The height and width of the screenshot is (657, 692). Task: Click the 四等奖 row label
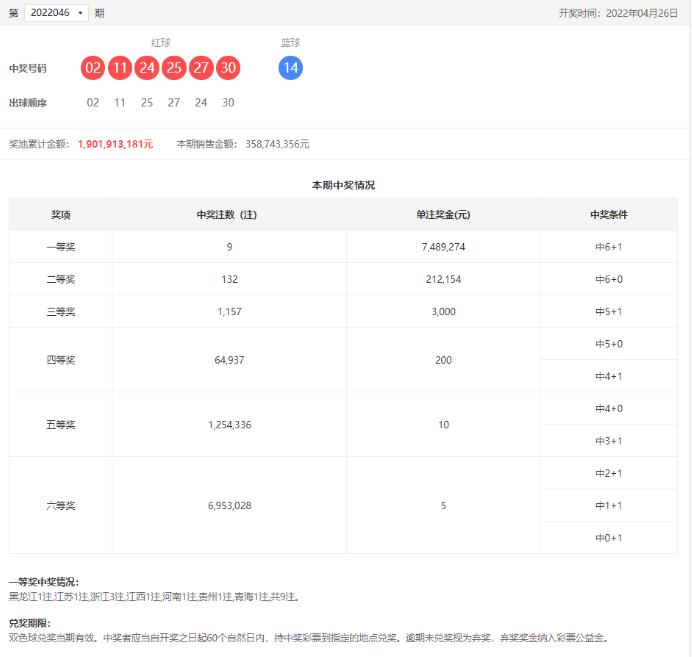60,360
